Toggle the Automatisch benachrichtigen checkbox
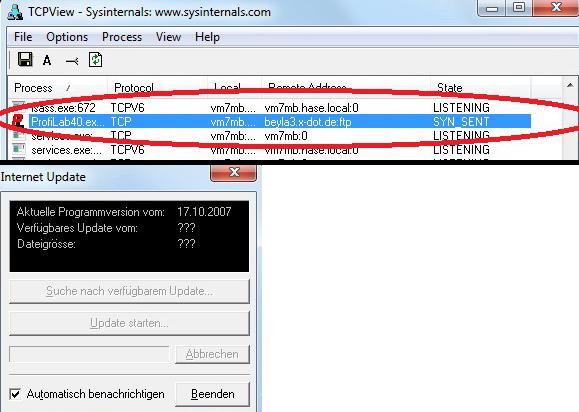 pyautogui.click(x=15, y=394)
